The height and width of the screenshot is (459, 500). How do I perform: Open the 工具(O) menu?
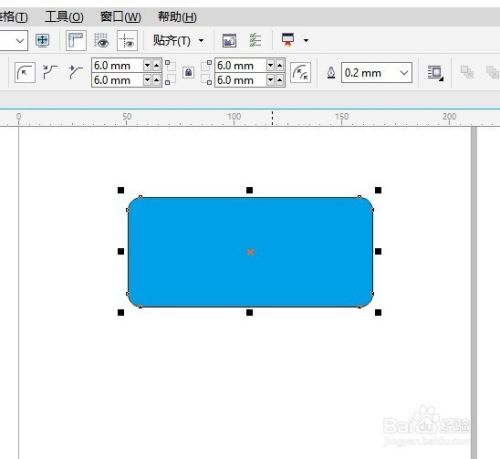(64, 16)
